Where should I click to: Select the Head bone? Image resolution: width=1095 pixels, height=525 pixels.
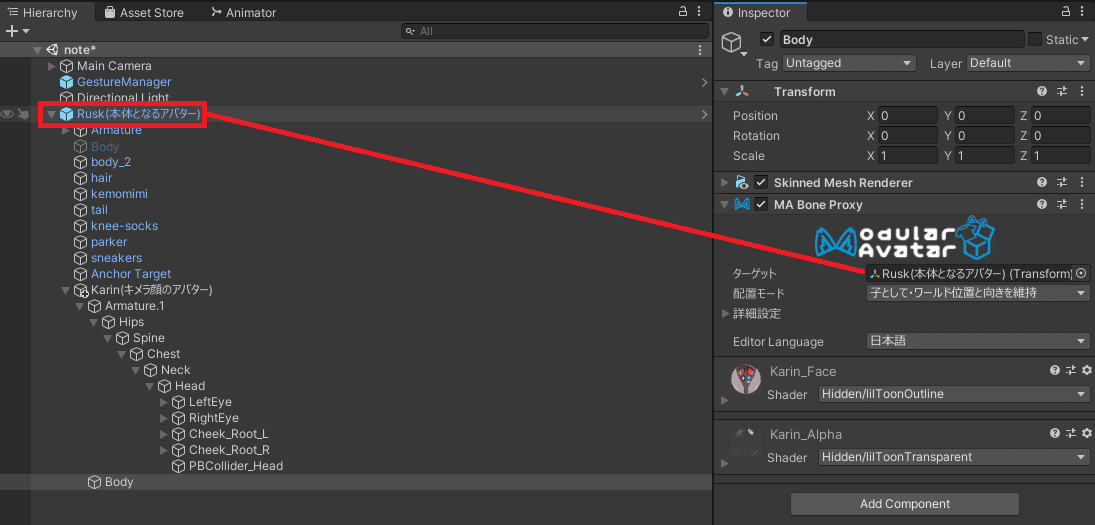click(x=190, y=386)
